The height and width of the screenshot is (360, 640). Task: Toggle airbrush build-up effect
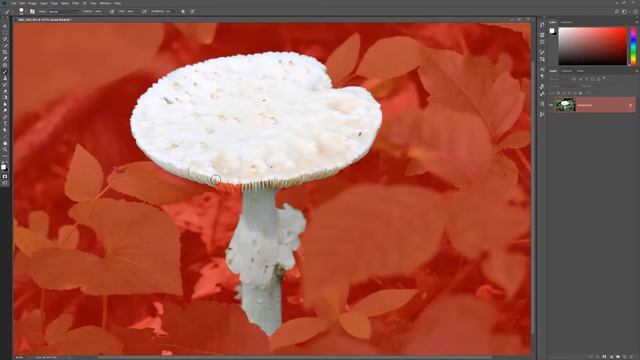coord(144,11)
